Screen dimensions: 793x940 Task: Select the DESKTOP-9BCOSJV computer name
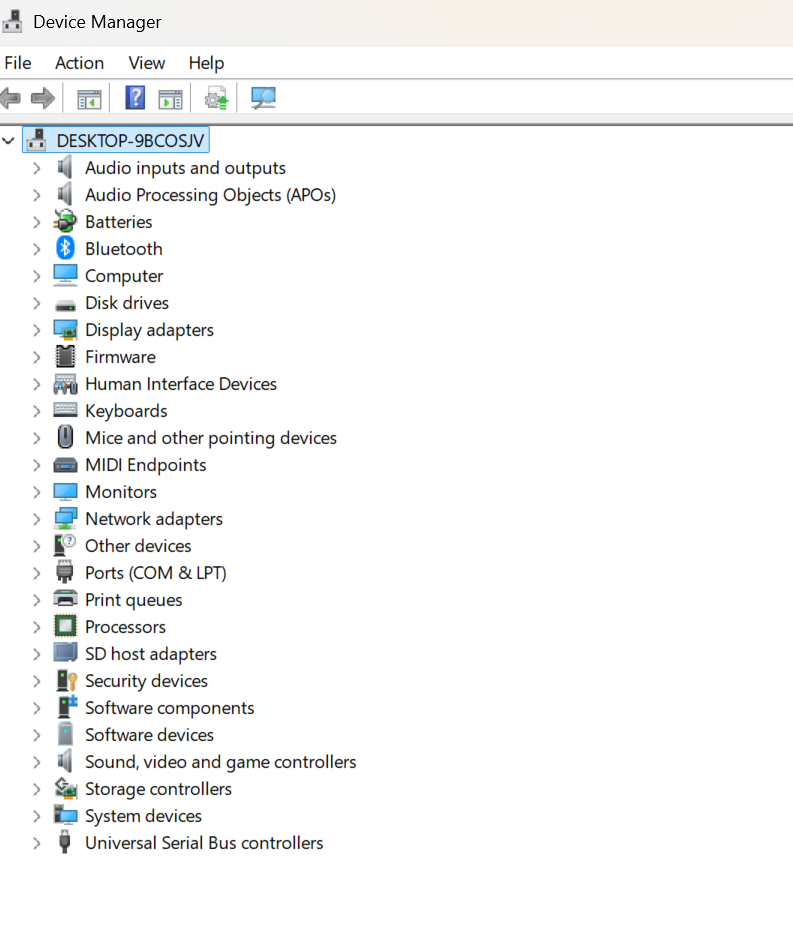coord(130,141)
